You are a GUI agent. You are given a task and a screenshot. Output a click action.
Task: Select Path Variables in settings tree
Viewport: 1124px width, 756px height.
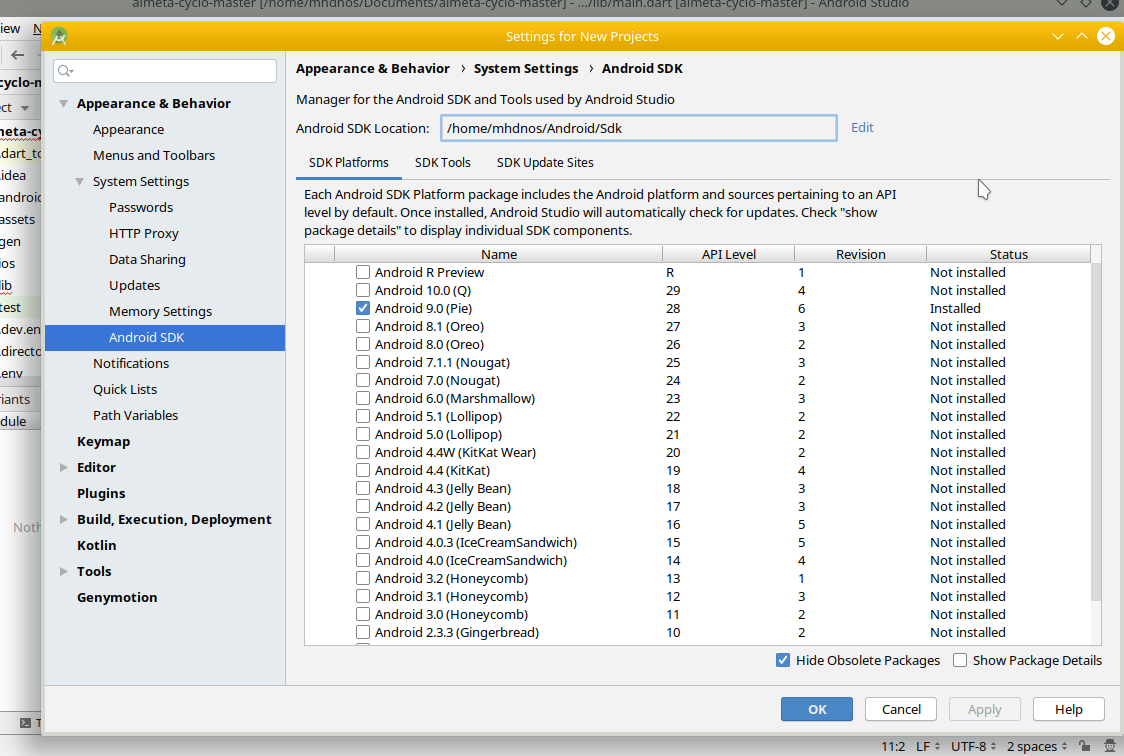coord(135,416)
